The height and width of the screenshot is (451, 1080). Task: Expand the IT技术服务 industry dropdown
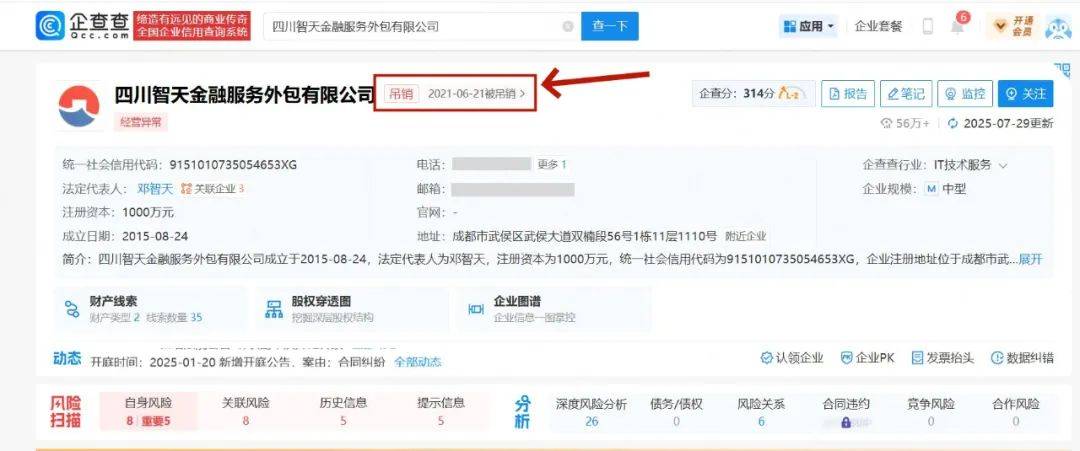point(970,165)
